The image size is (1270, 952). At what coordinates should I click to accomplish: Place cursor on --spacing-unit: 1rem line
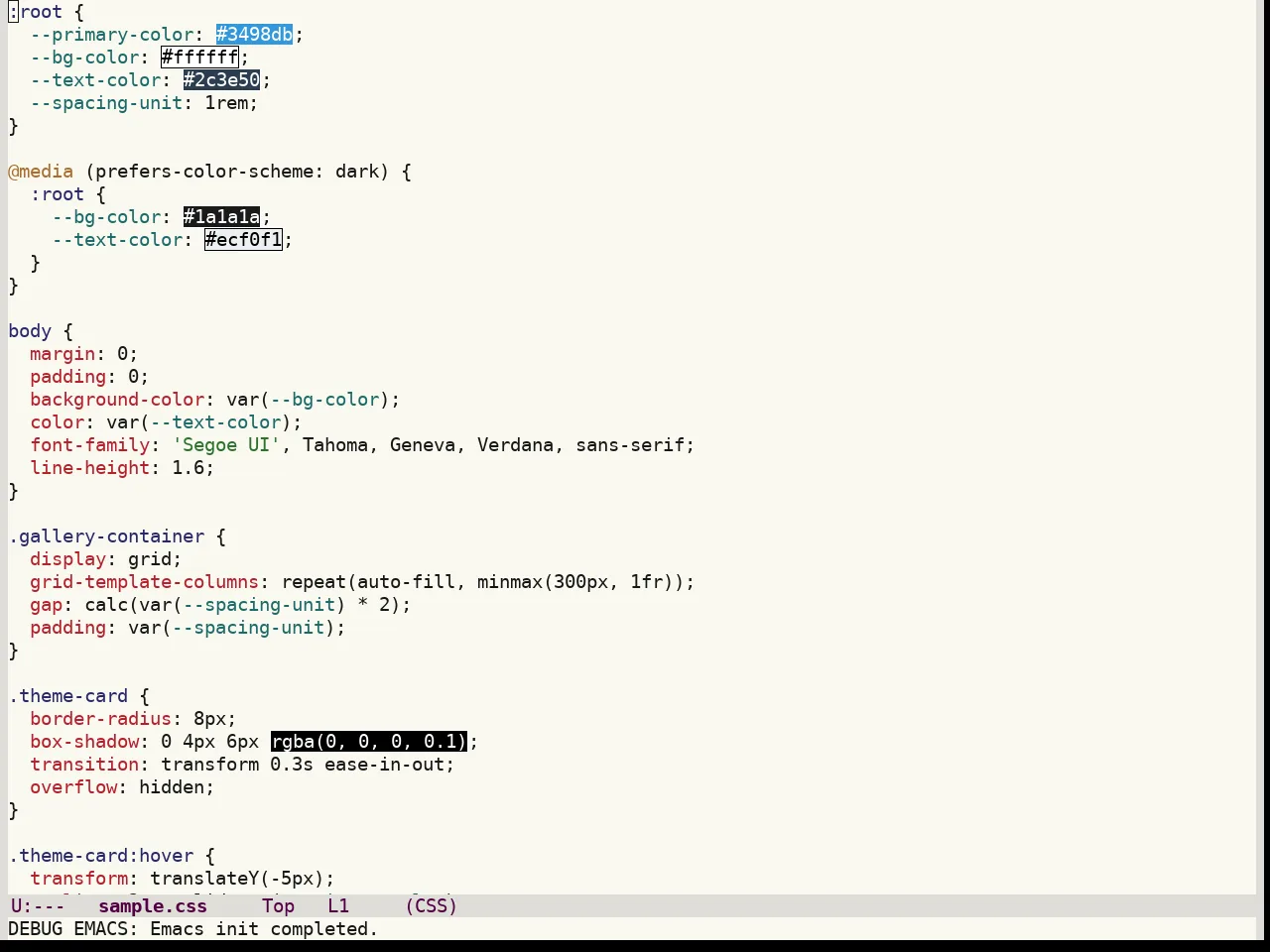[144, 103]
